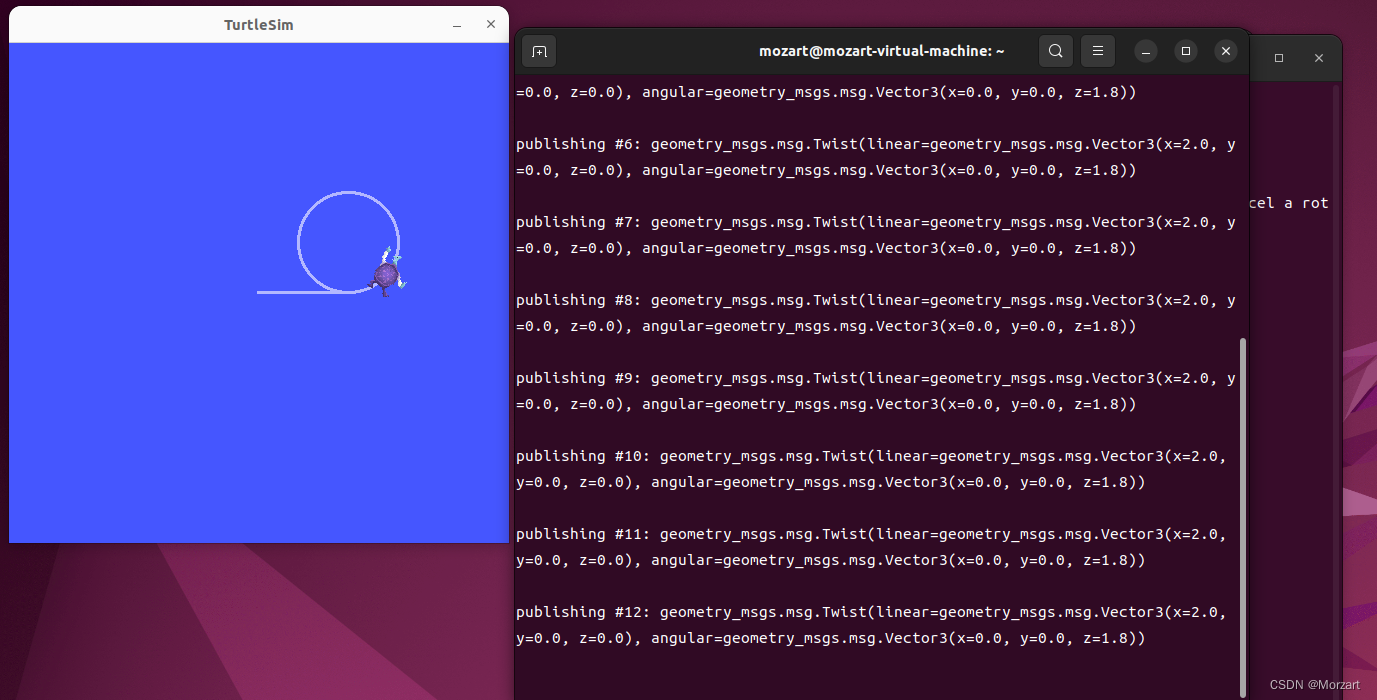This screenshot has width=1377, height=700.
Task: Close the mozart terminal window
Action: coord(1226,51)
